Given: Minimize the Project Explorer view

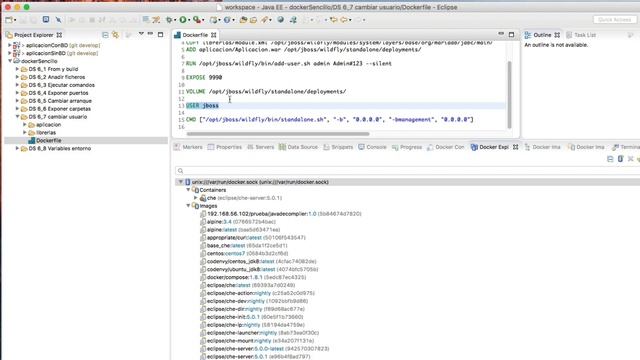Looking at the screenshot, I should click(150, 34).
